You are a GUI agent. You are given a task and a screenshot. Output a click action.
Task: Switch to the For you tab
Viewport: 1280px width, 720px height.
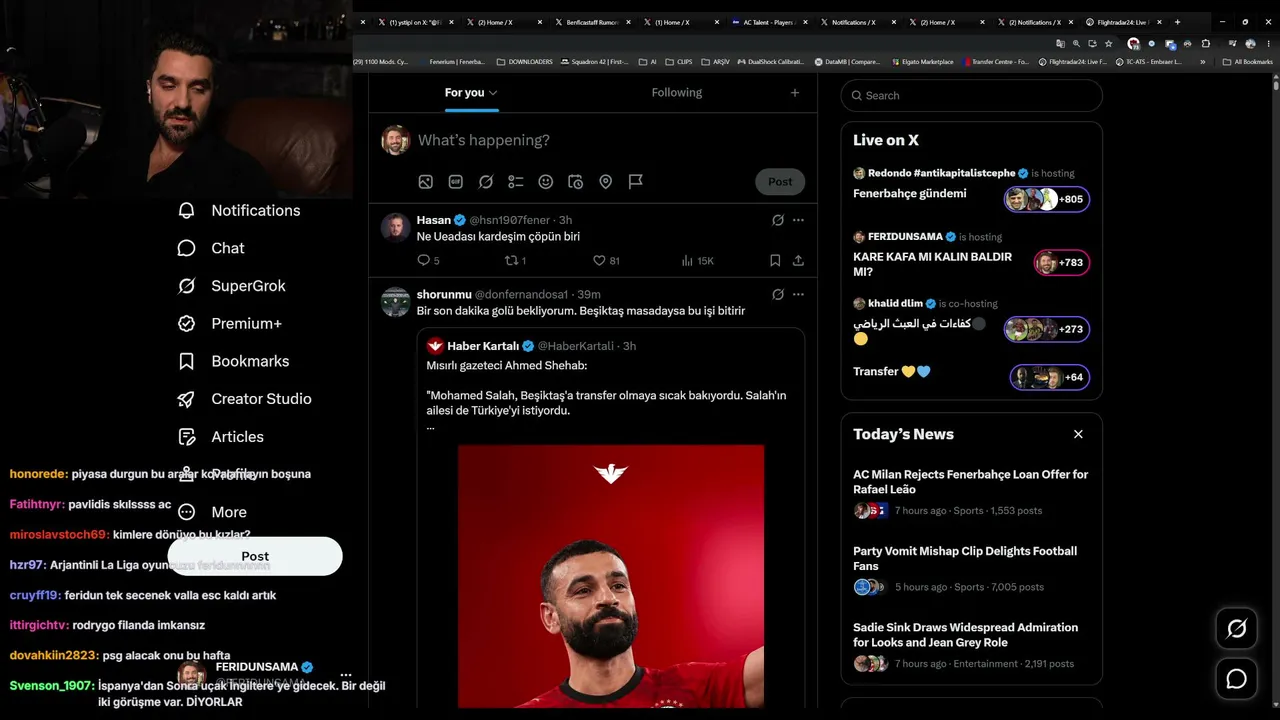click(x=465, y=93)
